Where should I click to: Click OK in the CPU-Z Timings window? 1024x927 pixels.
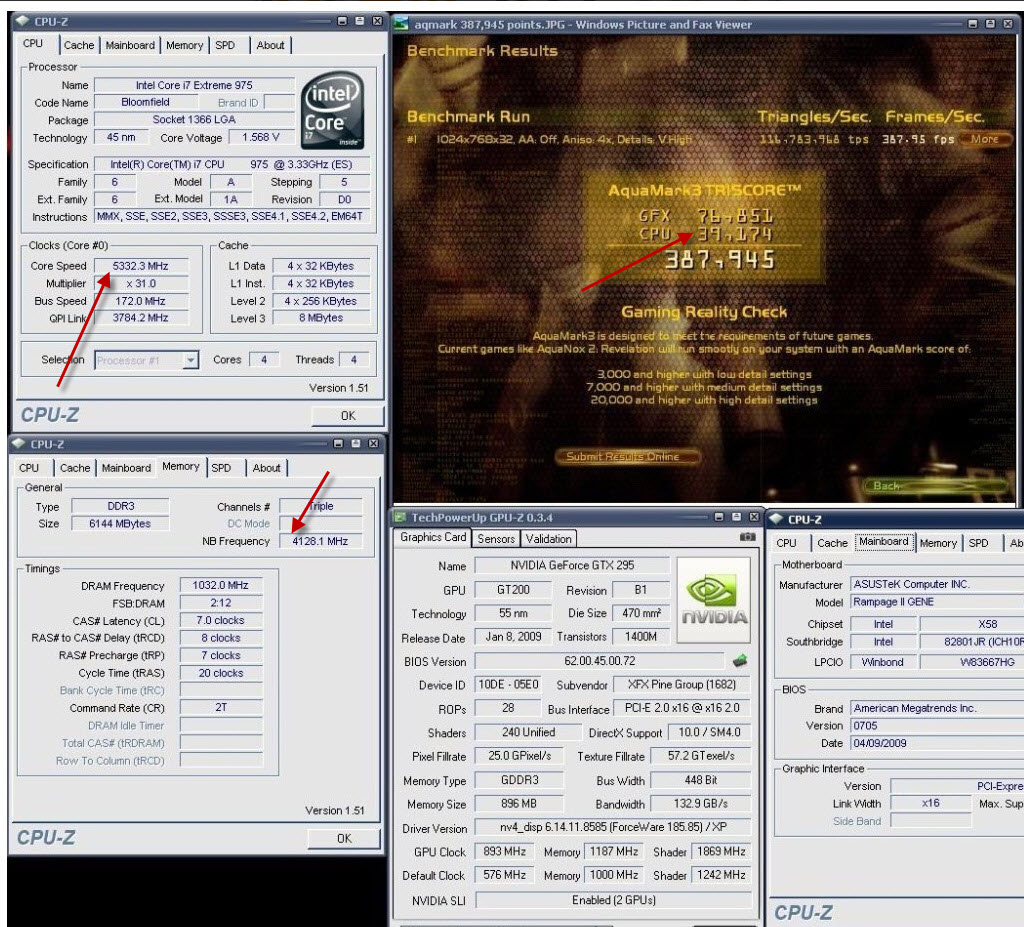344,838
